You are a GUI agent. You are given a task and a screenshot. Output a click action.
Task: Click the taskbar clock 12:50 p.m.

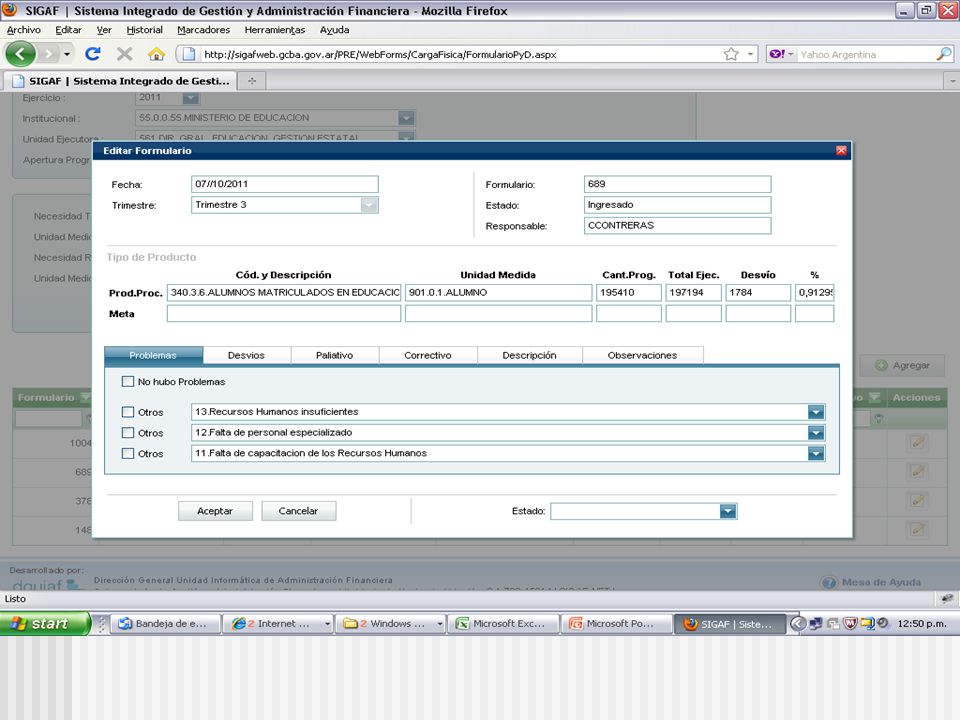point(922,624)
